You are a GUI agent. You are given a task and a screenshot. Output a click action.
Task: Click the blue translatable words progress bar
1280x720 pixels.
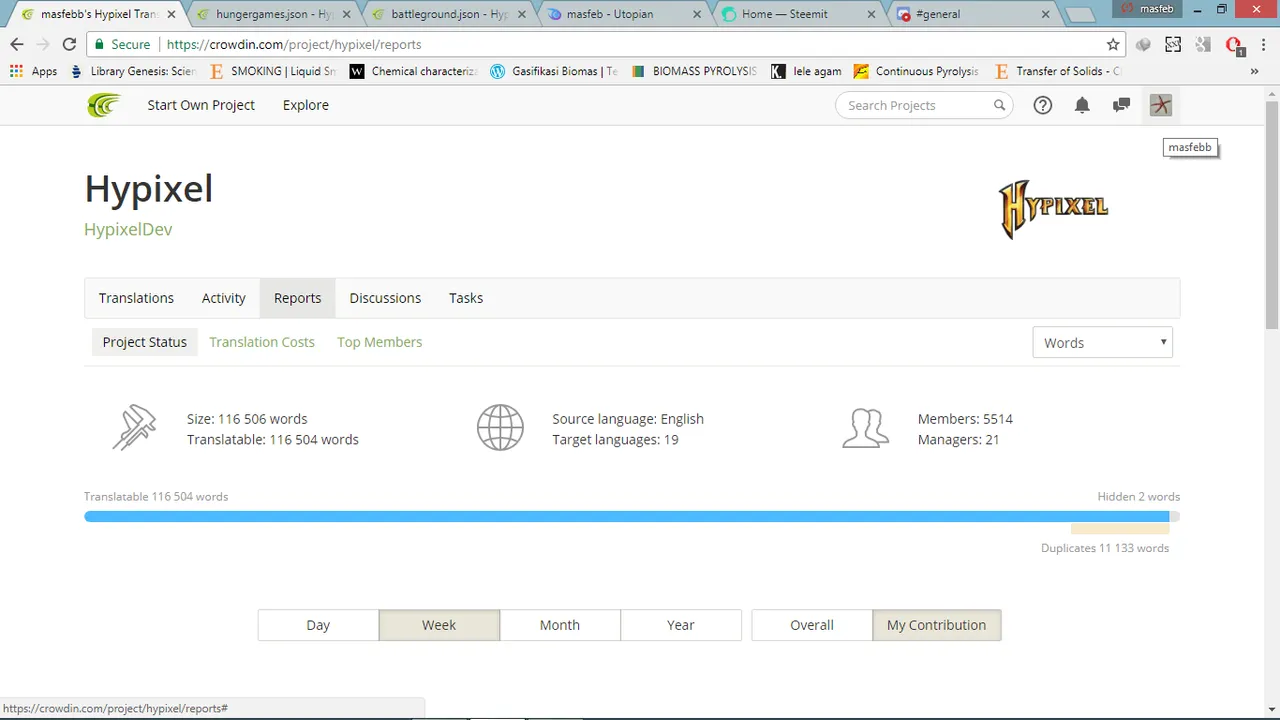point(626,516)
